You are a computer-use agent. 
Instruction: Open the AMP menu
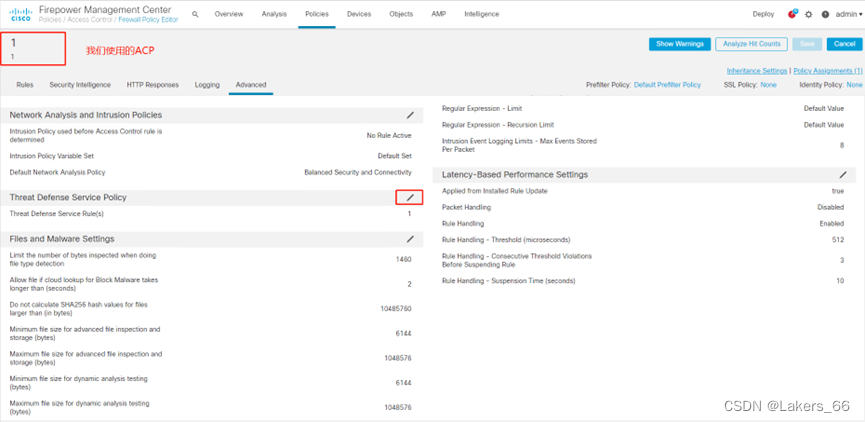coord(439,14)
